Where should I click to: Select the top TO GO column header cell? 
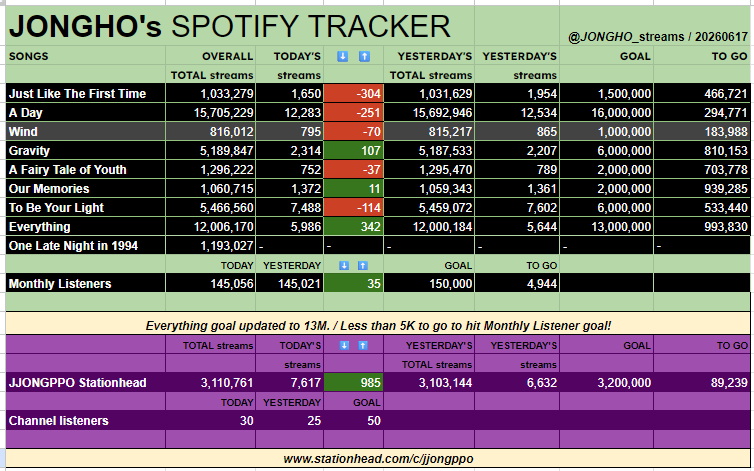click(702, 56)
